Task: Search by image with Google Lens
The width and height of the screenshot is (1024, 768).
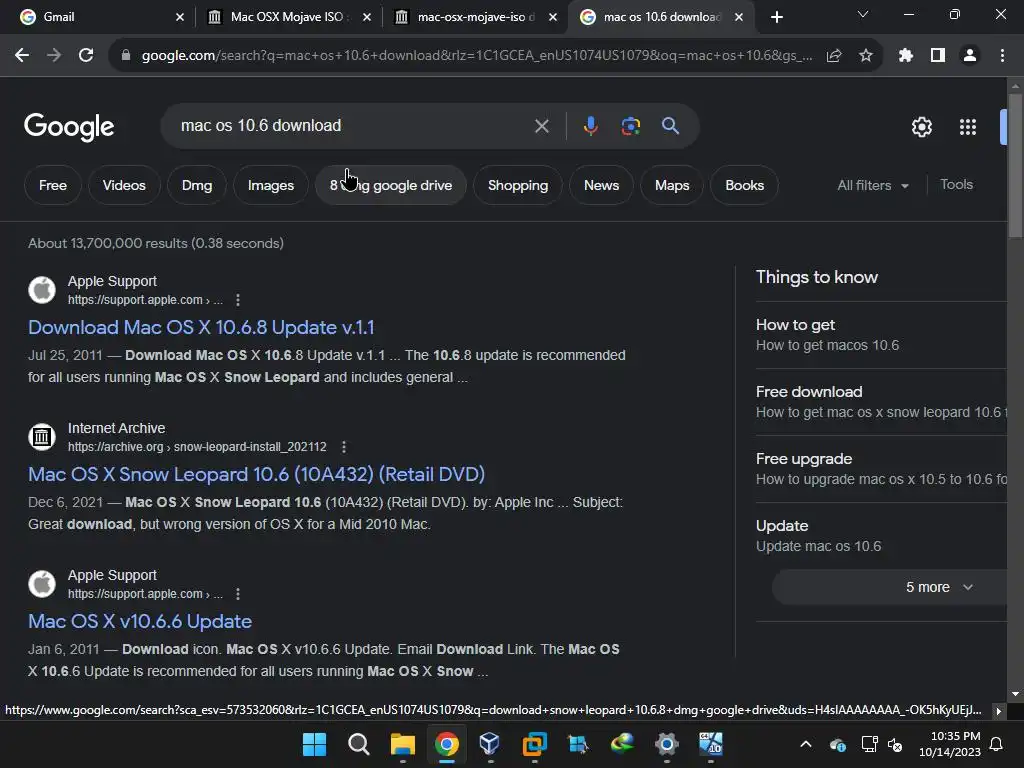Action: point(630,125)
